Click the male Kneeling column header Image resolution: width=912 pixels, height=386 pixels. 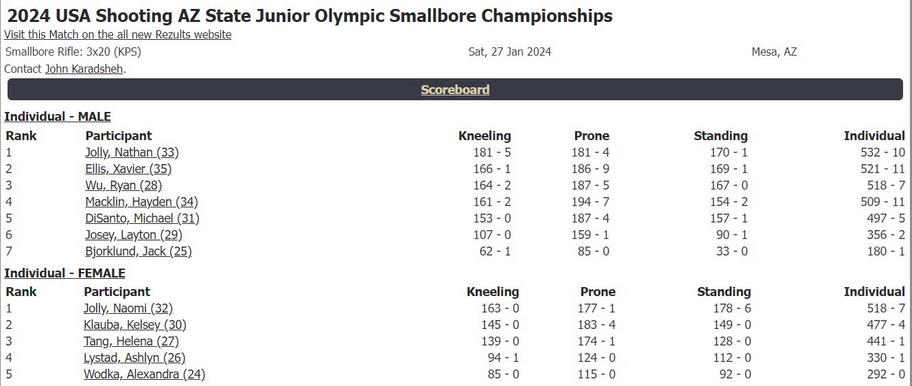pos(484,136)
